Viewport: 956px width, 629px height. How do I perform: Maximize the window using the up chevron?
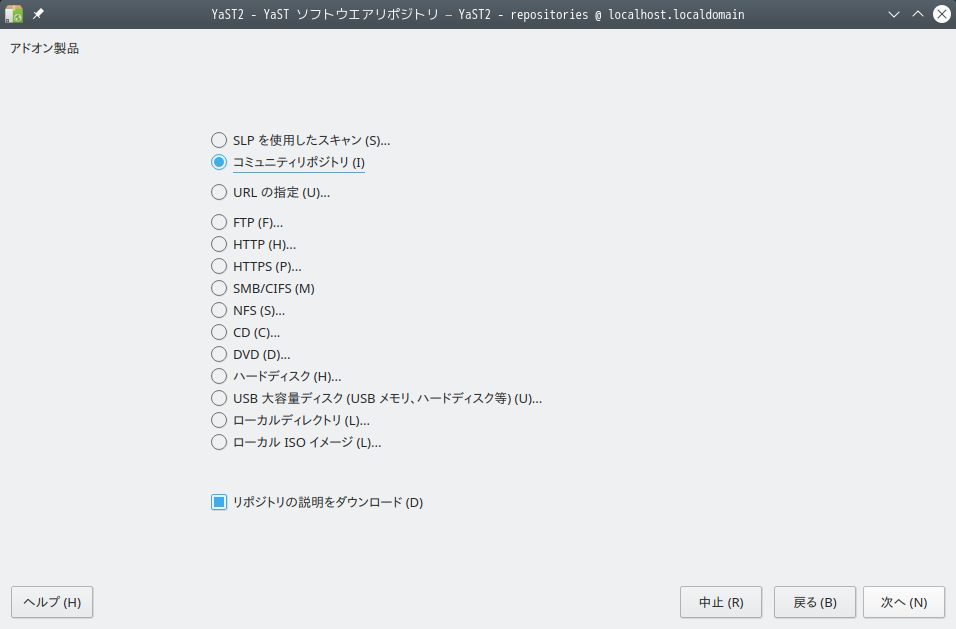[x=918, y=15]
